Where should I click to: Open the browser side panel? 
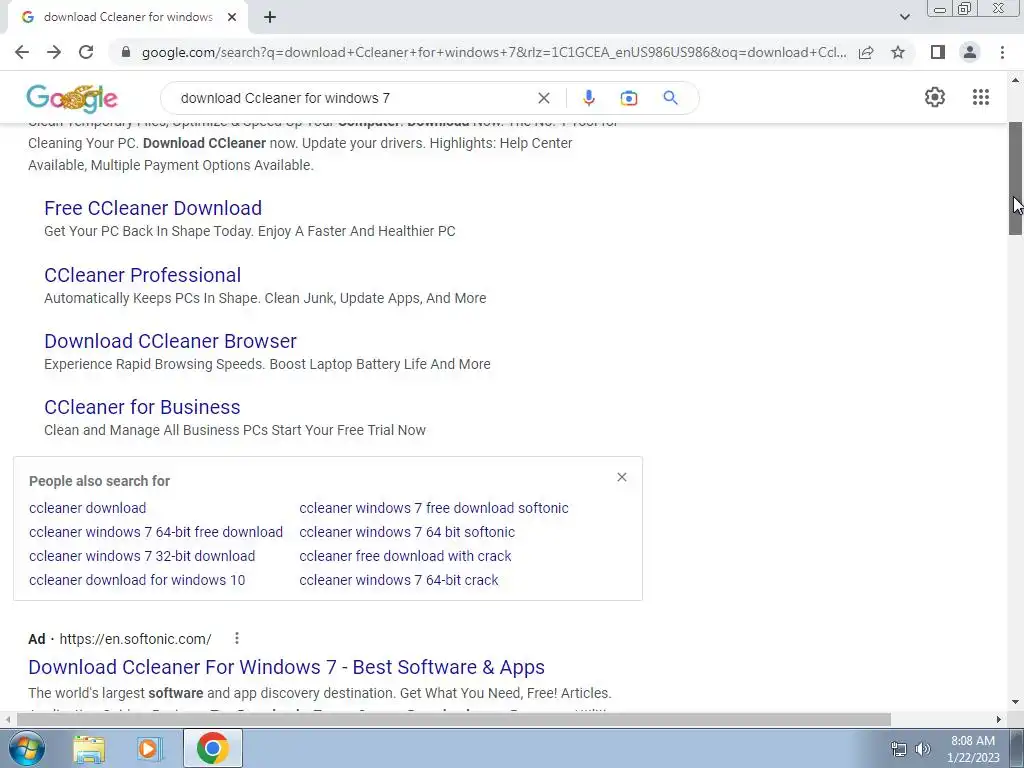(938, 52)
